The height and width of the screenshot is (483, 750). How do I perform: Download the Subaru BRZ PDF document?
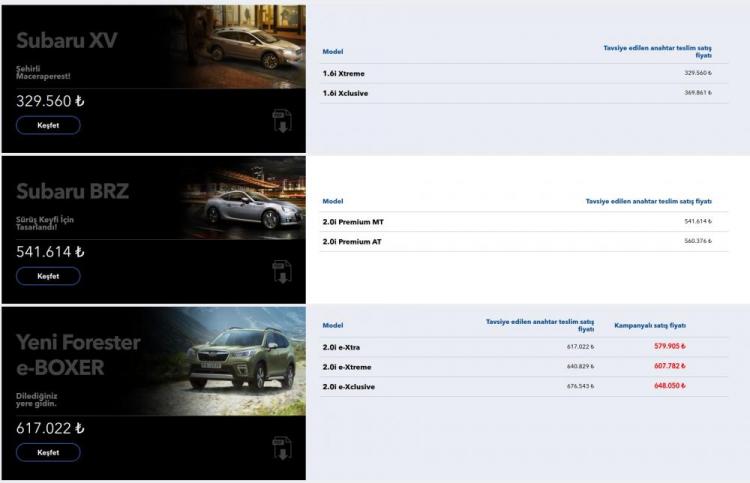[281, 272]
